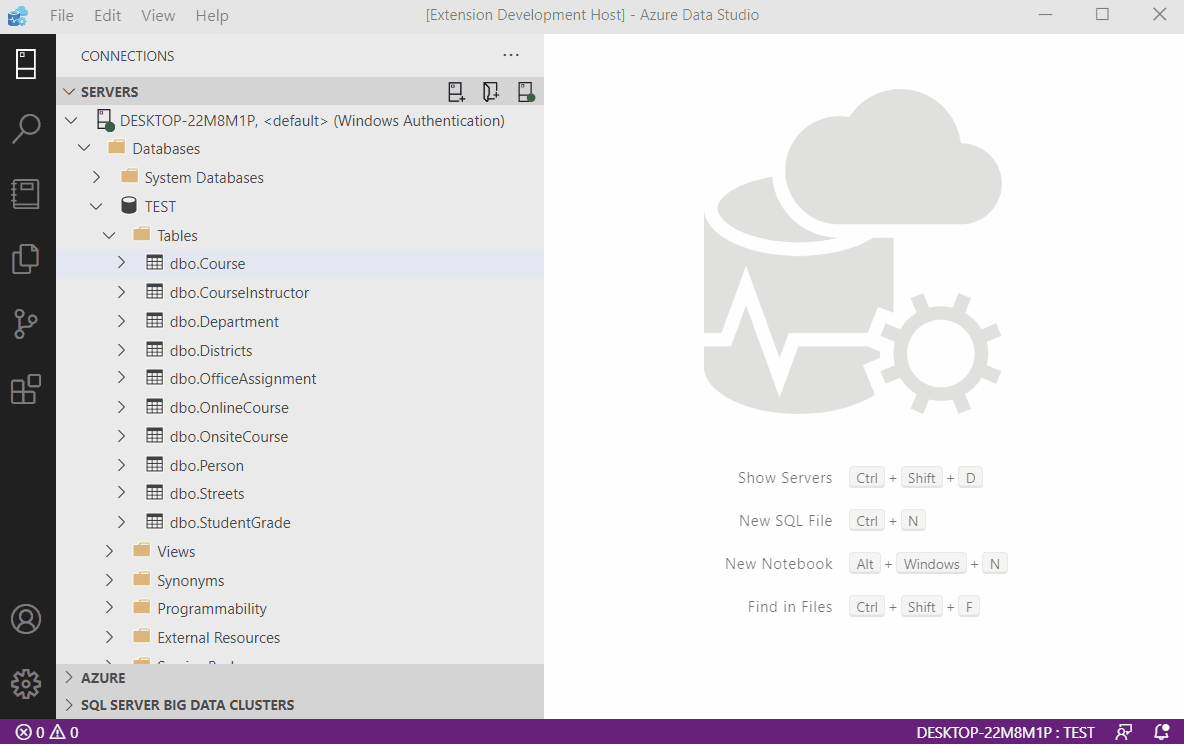Open the Accounts icon
The width and height of the screenshot is (1184, 744).
coord(26,619)
